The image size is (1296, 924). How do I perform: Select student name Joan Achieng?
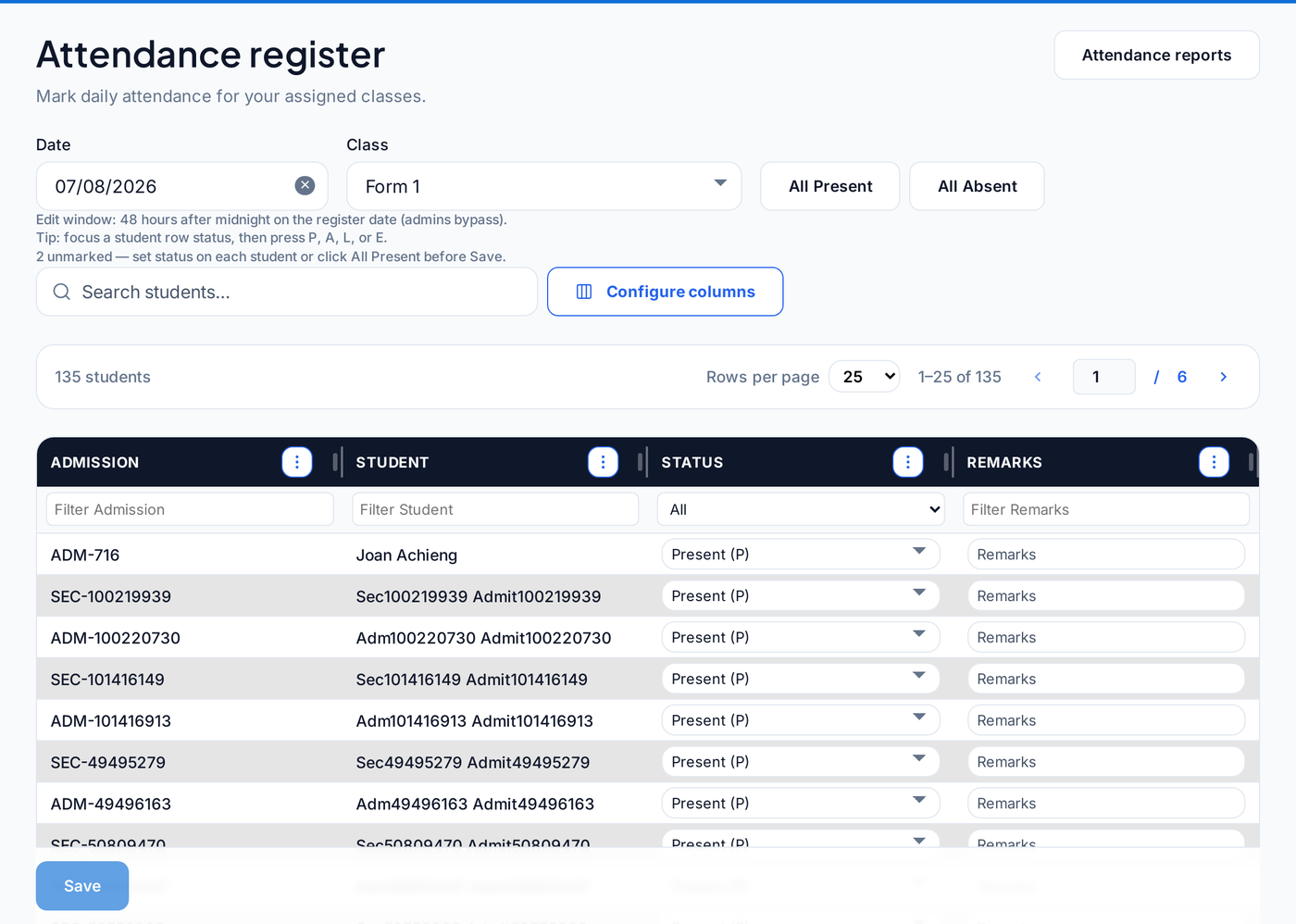(x=406, y=555)
